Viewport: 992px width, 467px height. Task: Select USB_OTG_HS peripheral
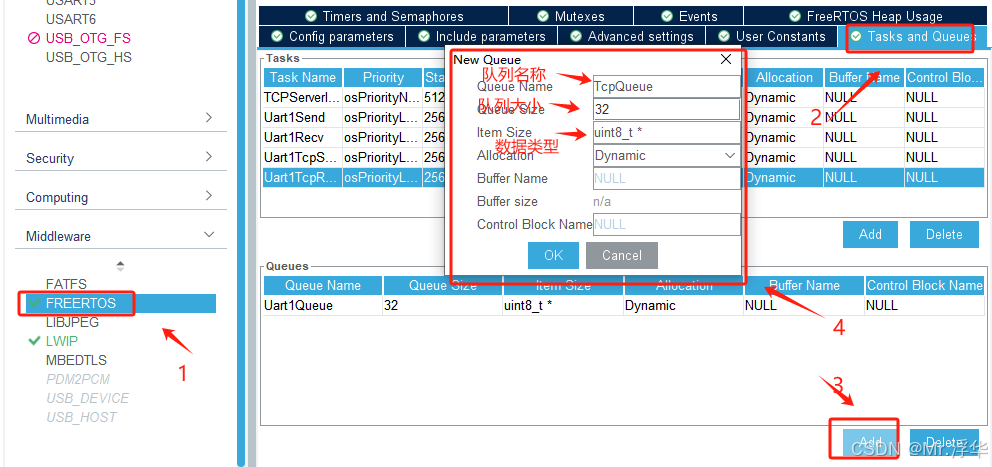[x=89, y=58]
